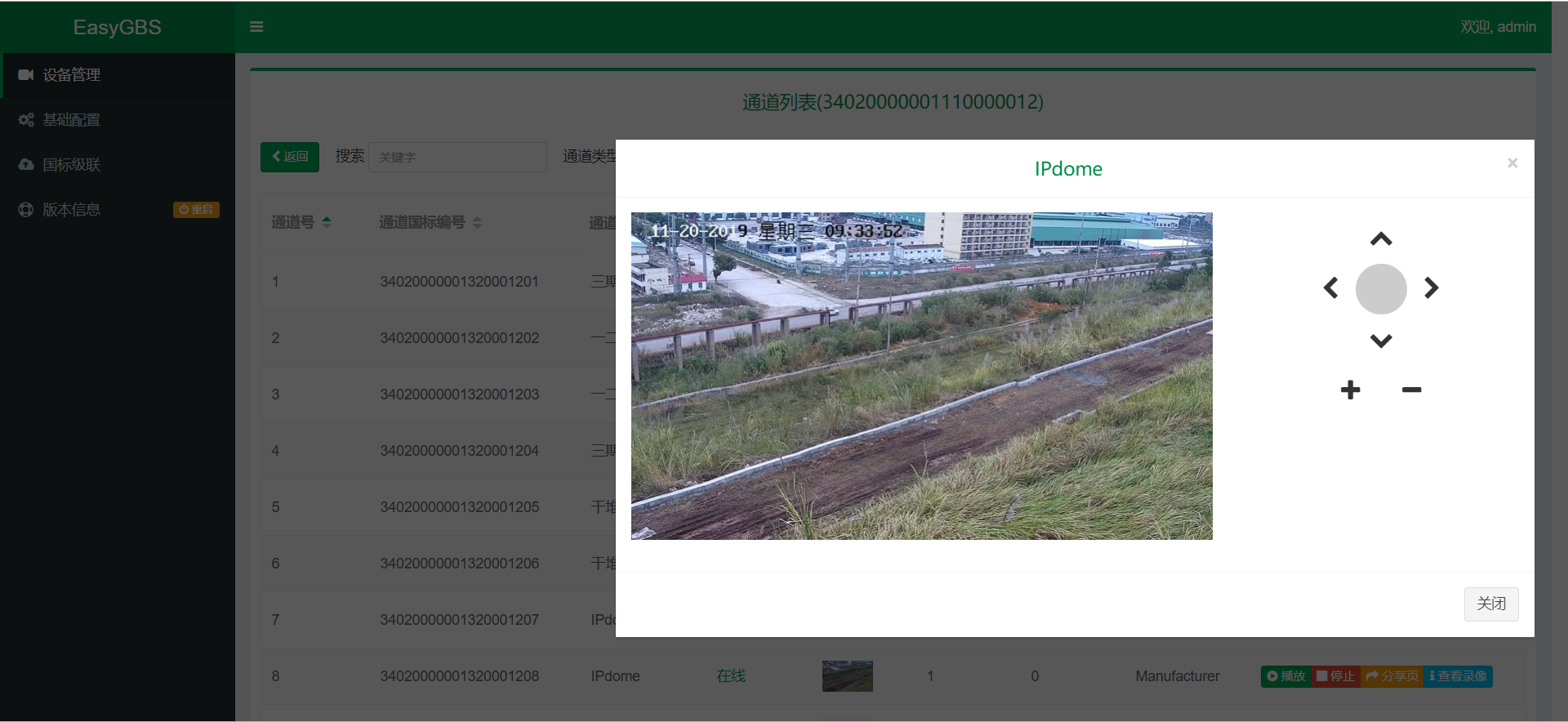1568x722 pixels.
Task: Select channel ID 34020000001320001202
Action: [459, 338]
